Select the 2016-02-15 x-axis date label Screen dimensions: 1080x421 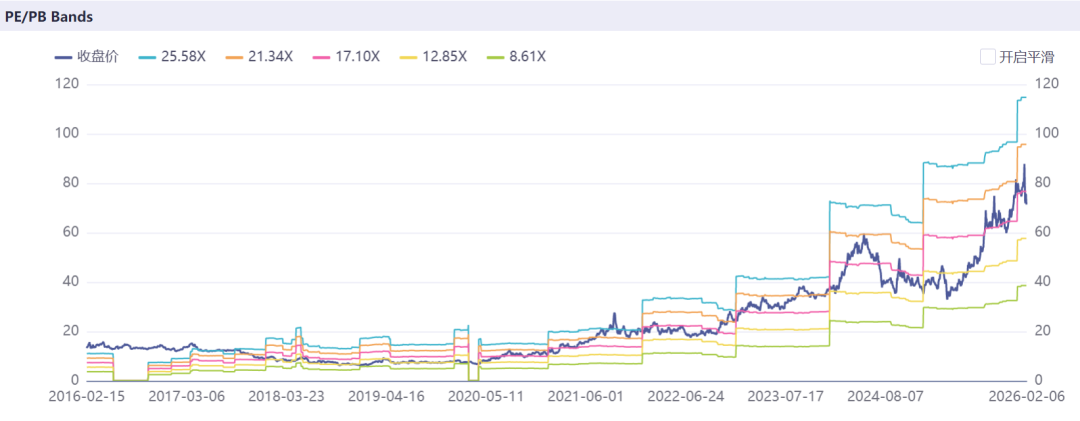[87, 396]
